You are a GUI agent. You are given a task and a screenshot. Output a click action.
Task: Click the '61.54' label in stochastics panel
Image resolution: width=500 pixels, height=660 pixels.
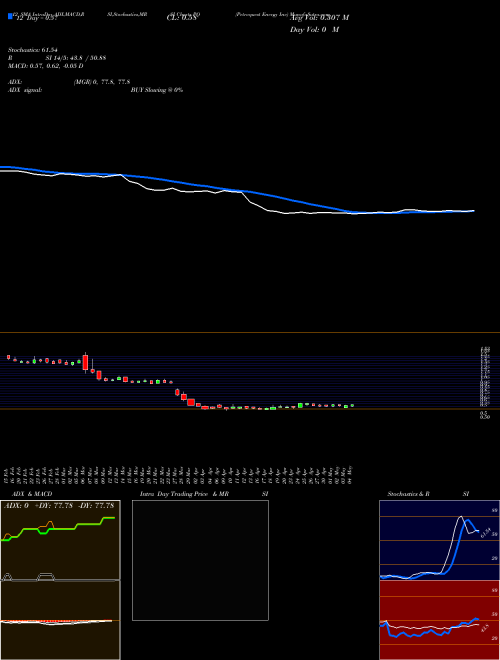485,533
